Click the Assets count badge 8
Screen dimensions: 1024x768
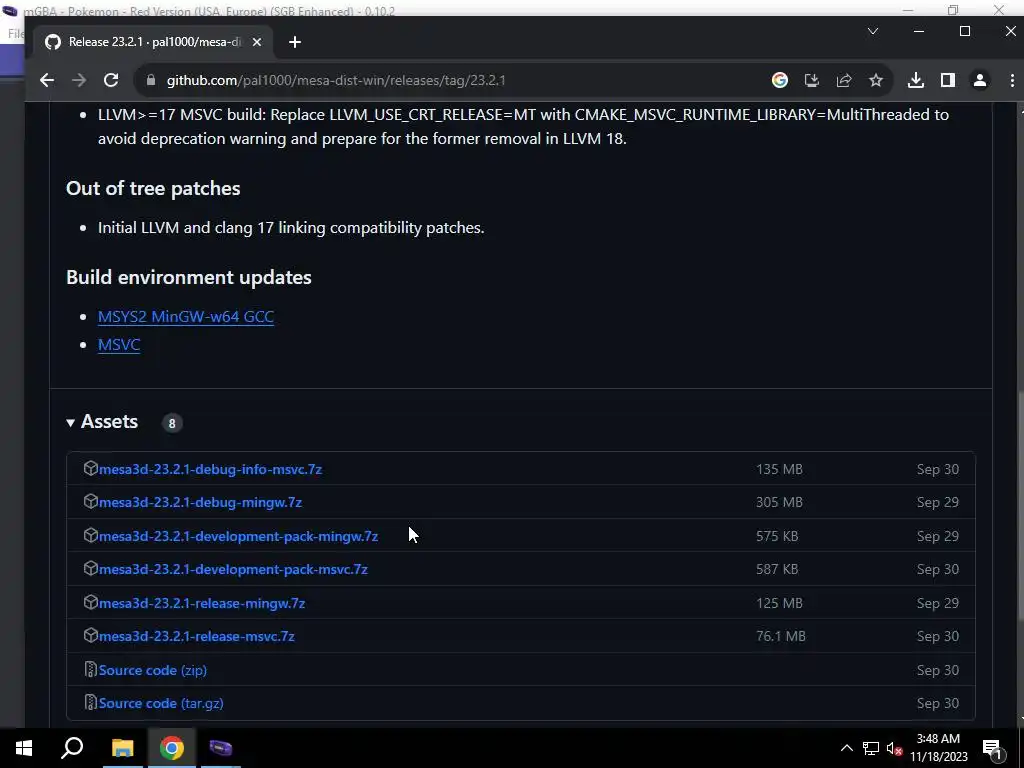pos(172,424)
